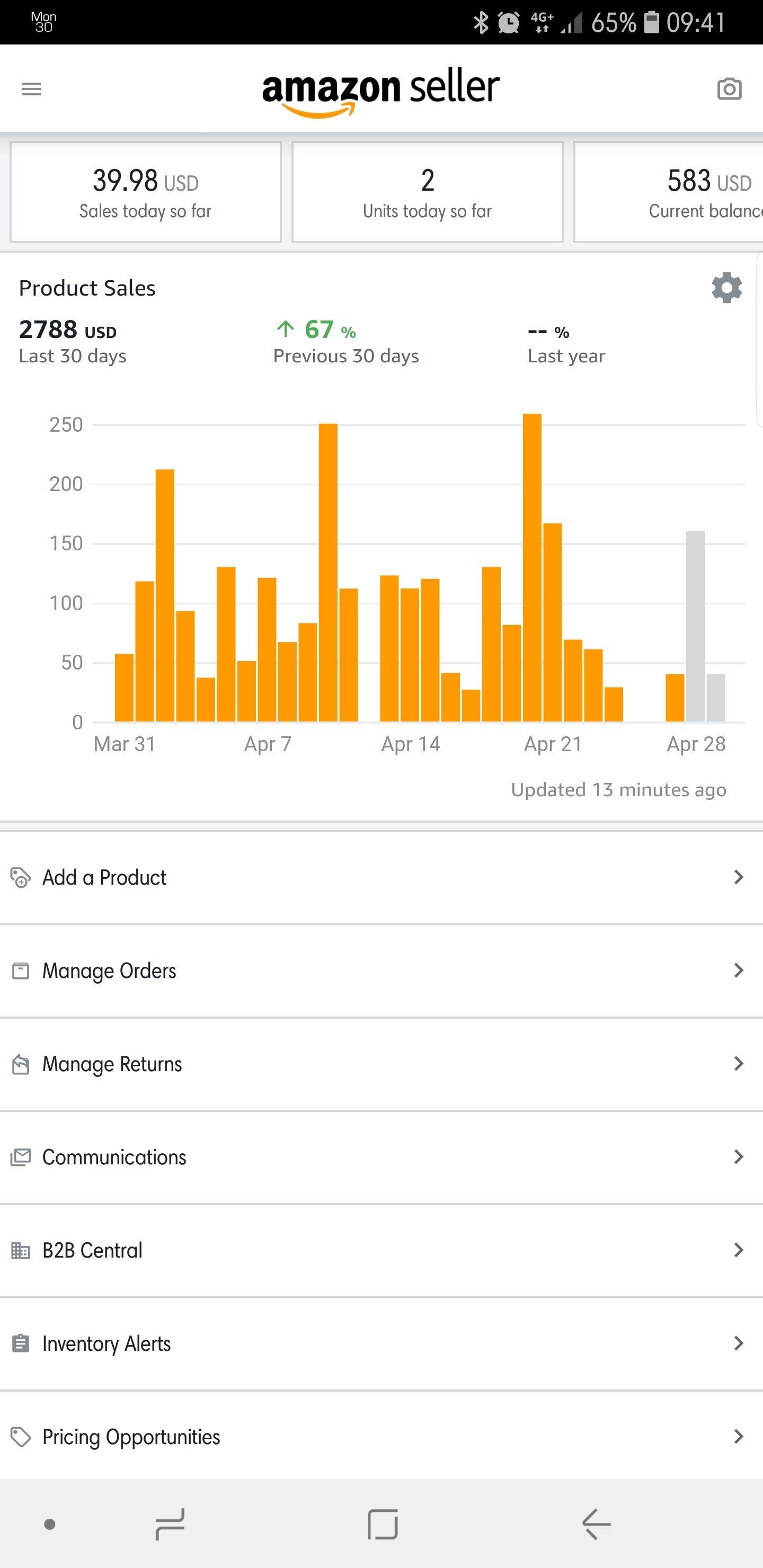Screen dimensions: 763x1568
Task: Open Manage Returns menu item
Action: click(x=112, y=1064)
